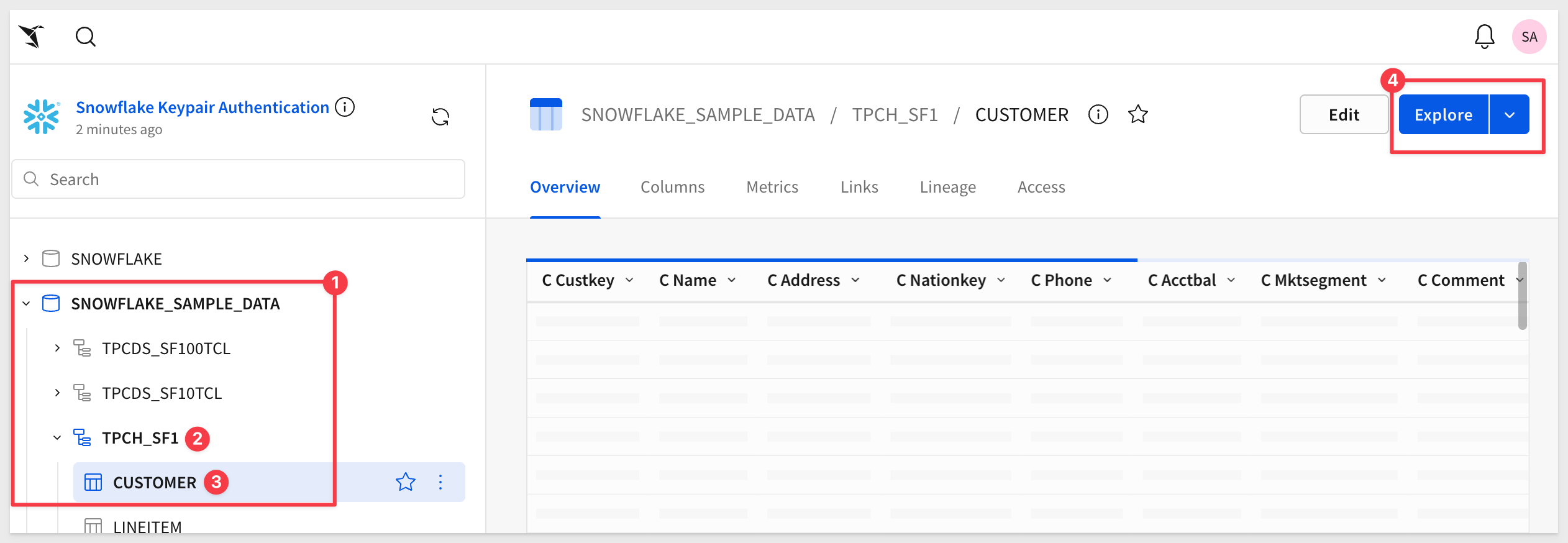1568x543 pixels.
Task: Focus the connection Search field
Action: (x=238, y=179)
